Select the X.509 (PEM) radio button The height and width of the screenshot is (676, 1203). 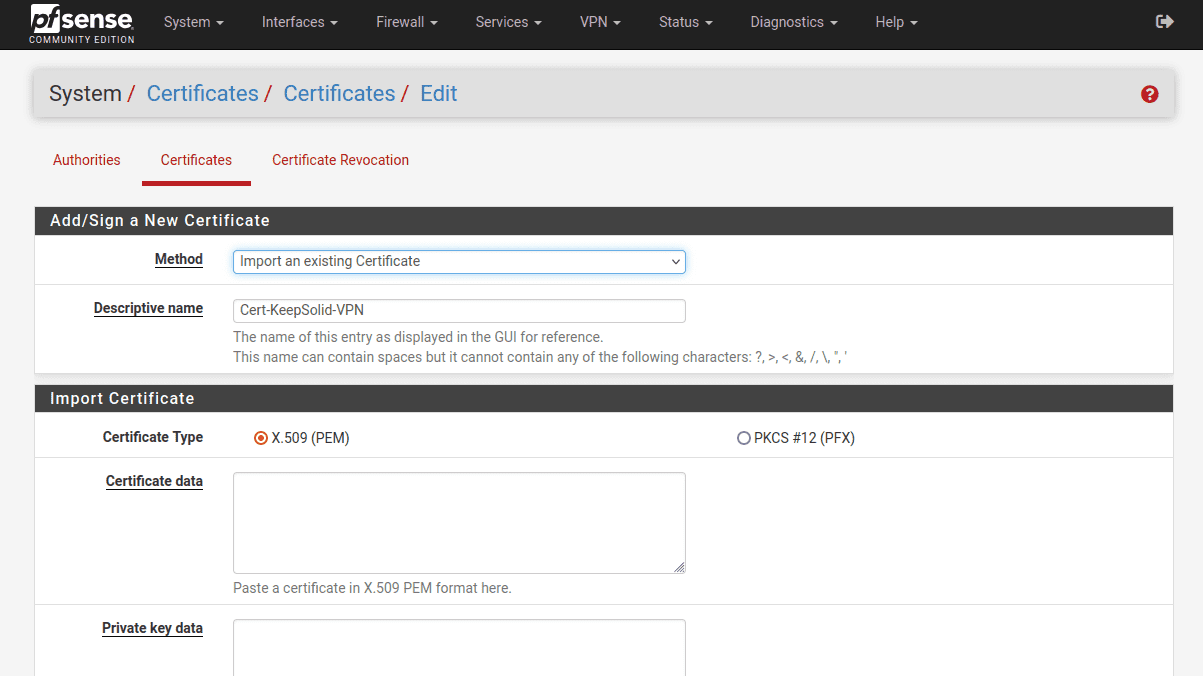click(261, 438)
